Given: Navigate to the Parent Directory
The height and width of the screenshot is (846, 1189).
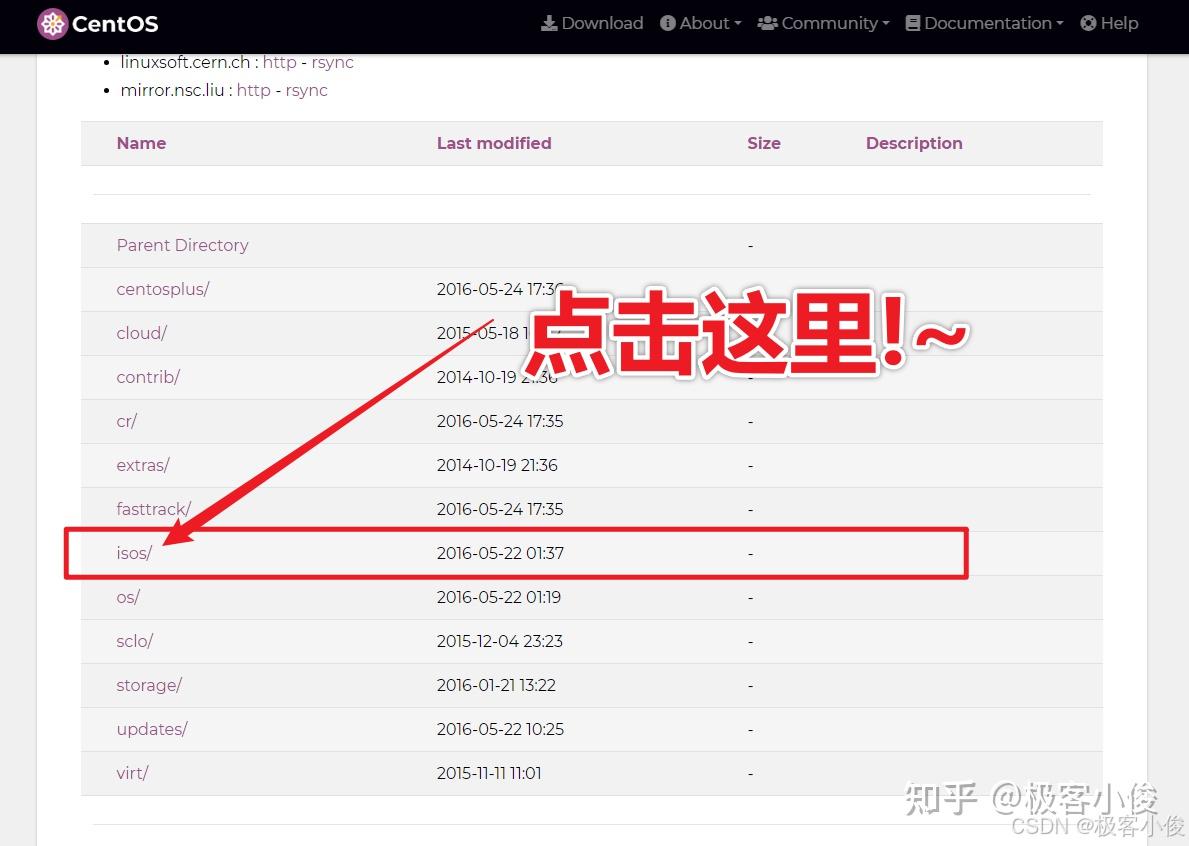Looking at the screenshot, I should pyautogui.click(x=182, y=245).
